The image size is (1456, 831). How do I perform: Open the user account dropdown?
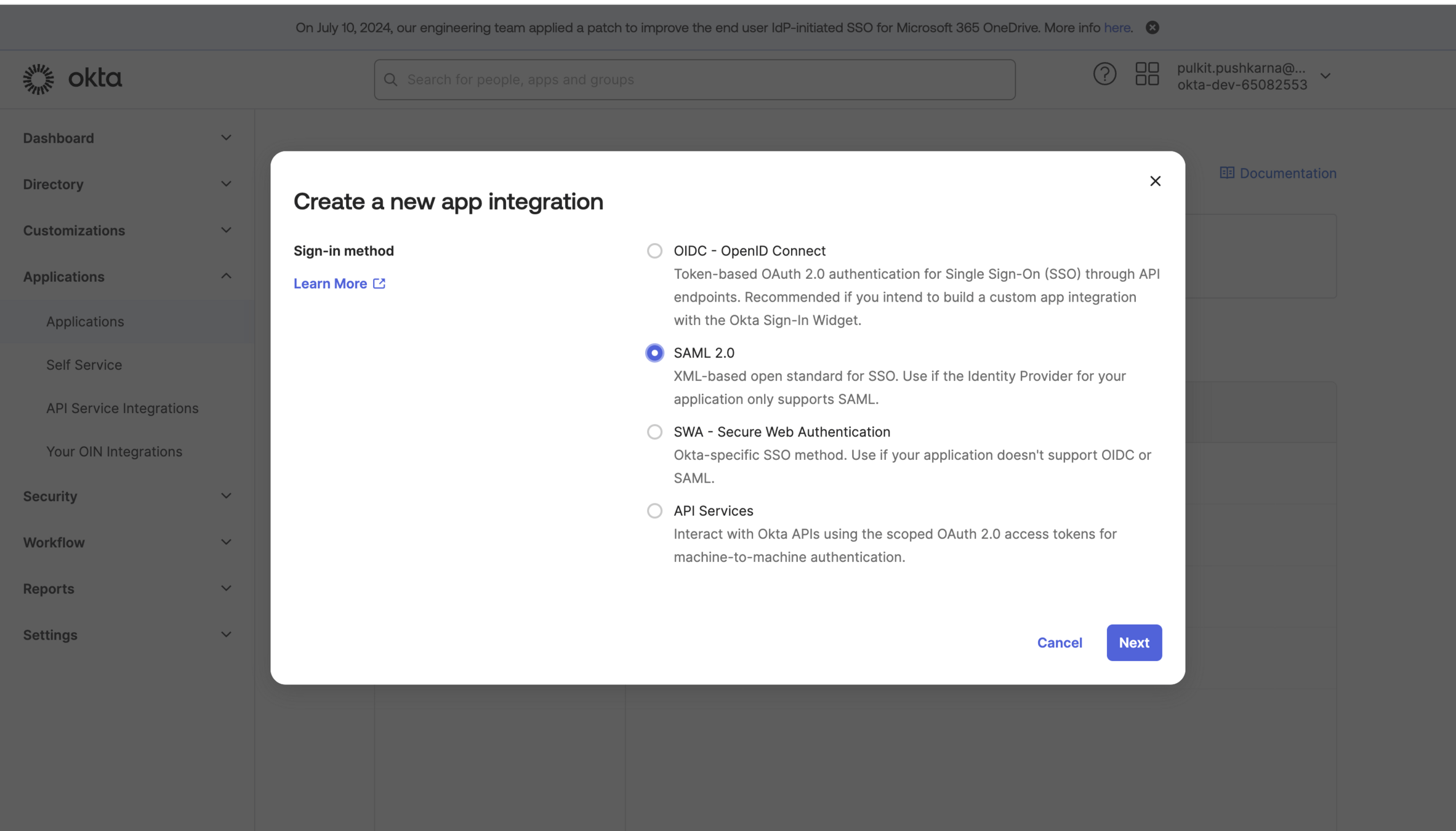pyautogui.click(x=1325, y=76)
